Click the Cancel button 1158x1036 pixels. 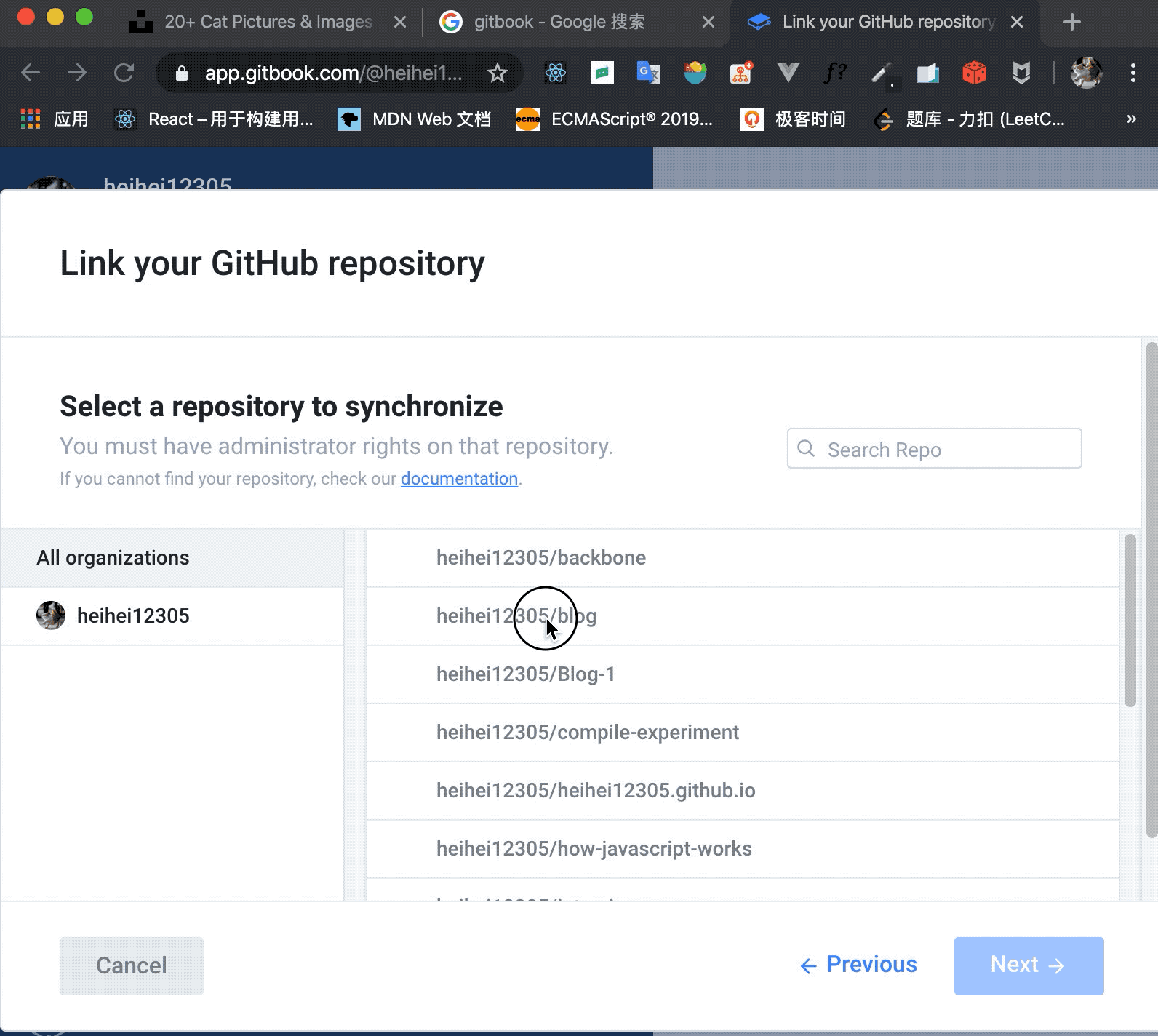132,965
